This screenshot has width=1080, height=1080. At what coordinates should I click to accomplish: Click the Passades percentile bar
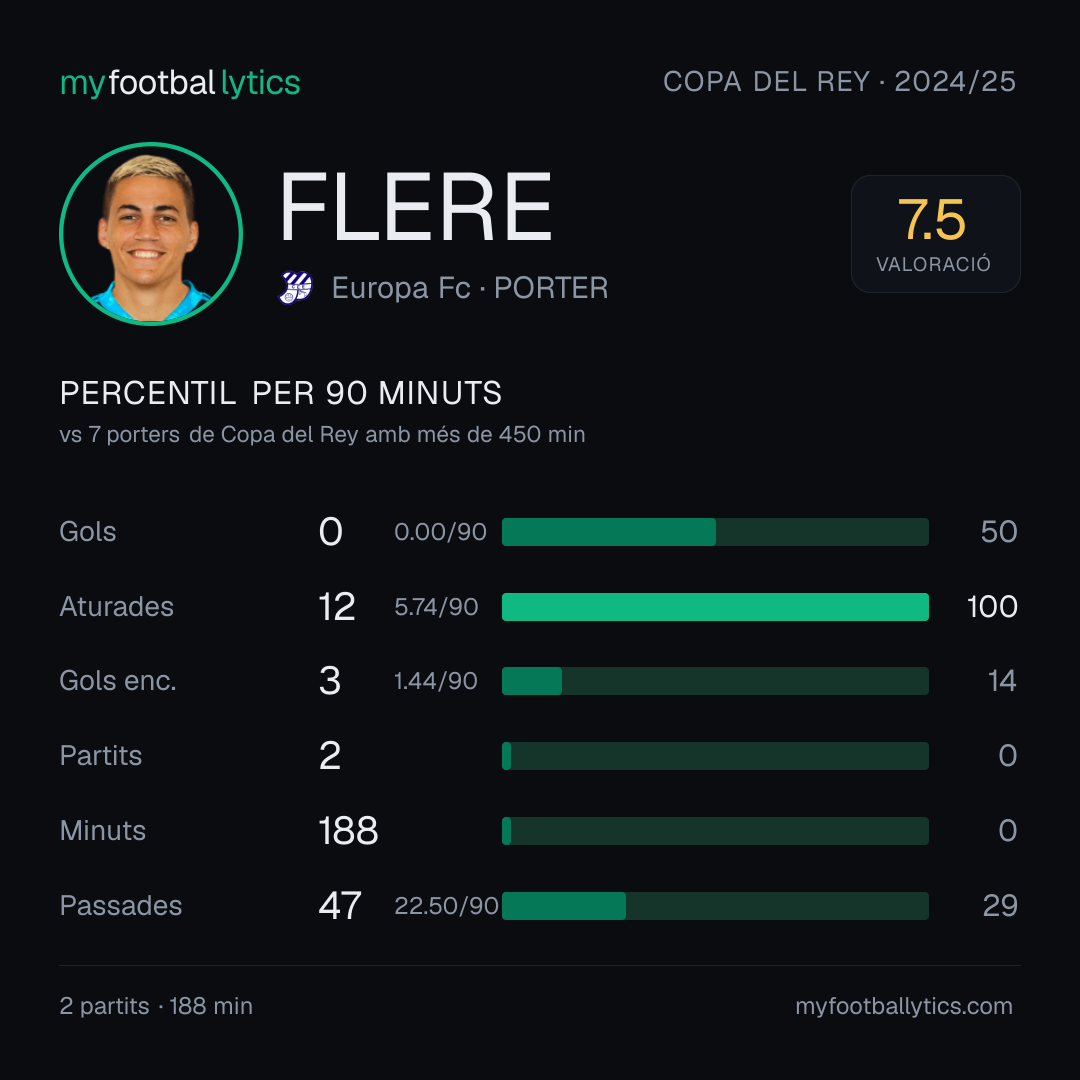click(x=715, y=906)
